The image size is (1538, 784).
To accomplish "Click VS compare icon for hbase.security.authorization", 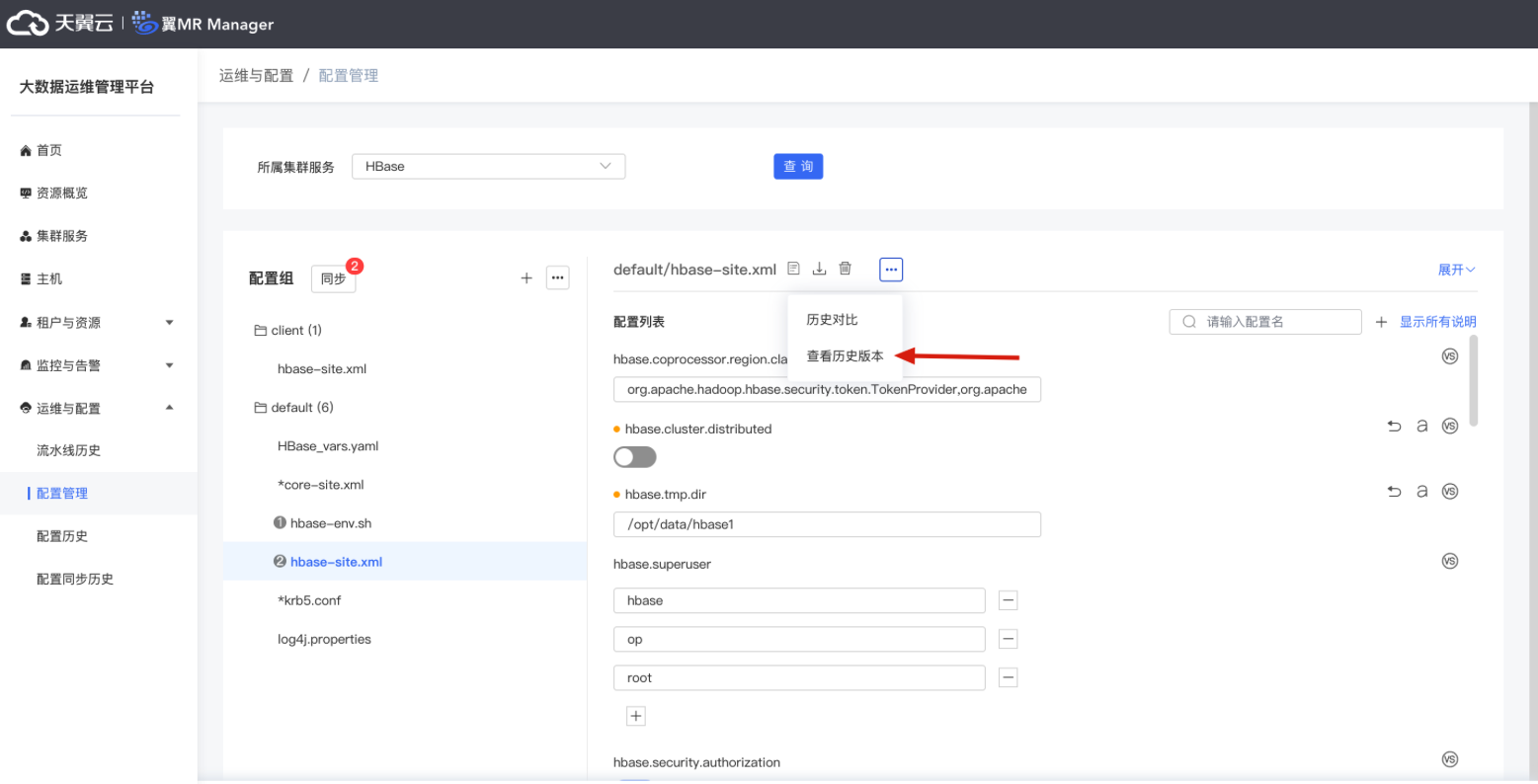I will tap(1450, 759).
